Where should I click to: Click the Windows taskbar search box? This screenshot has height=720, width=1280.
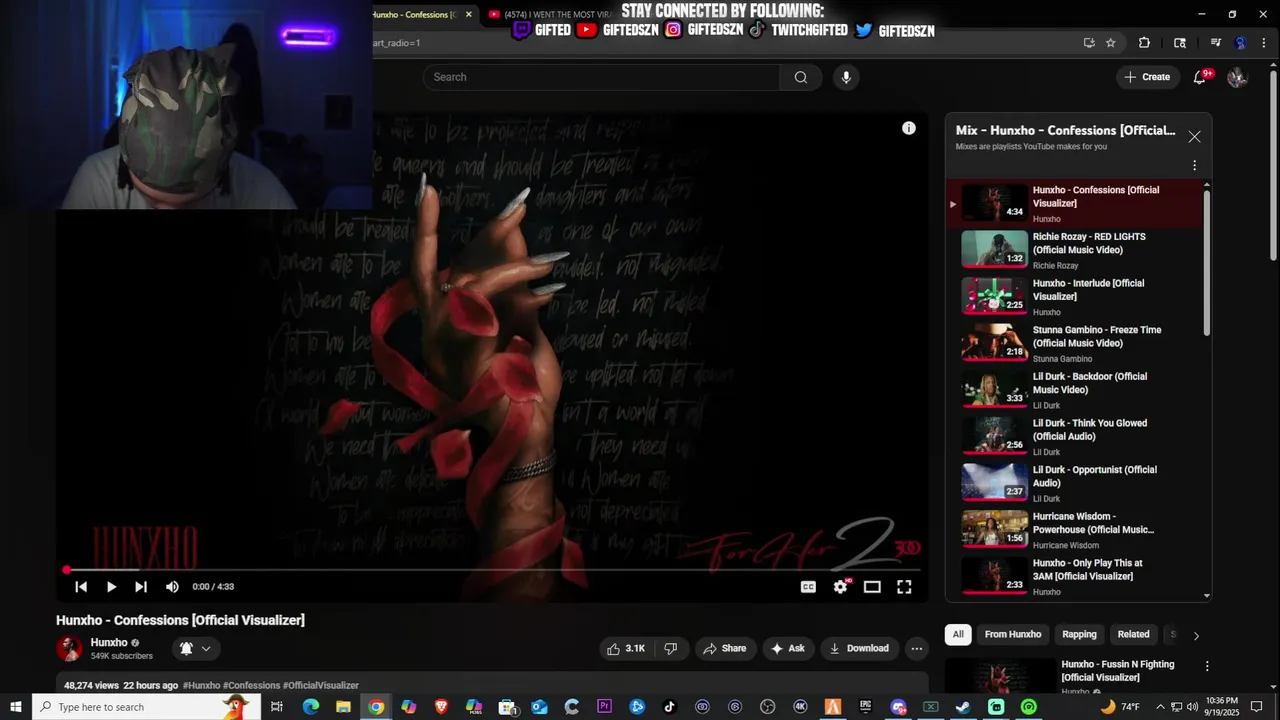[146, 707]
